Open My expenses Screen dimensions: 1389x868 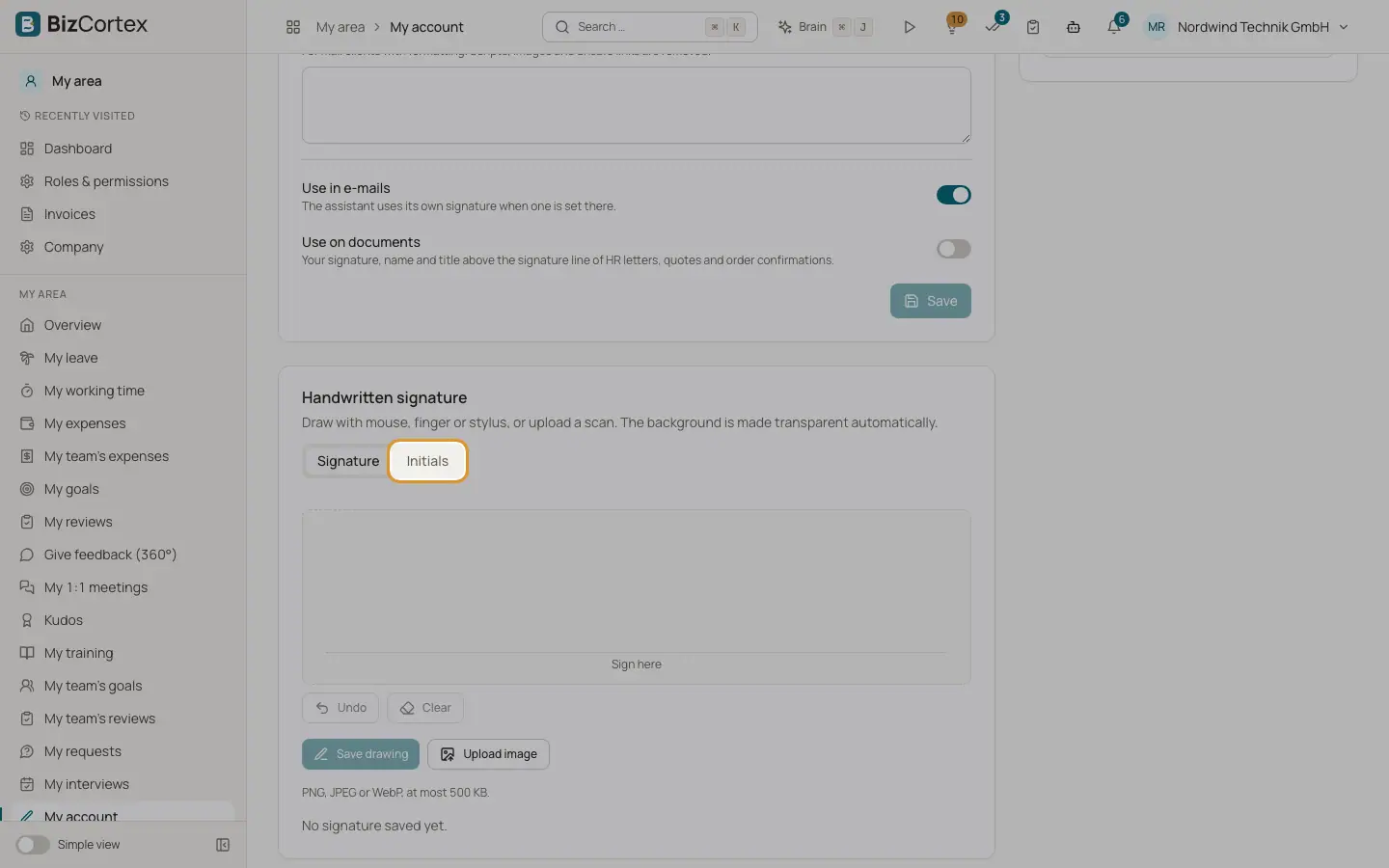pos(123,423)
